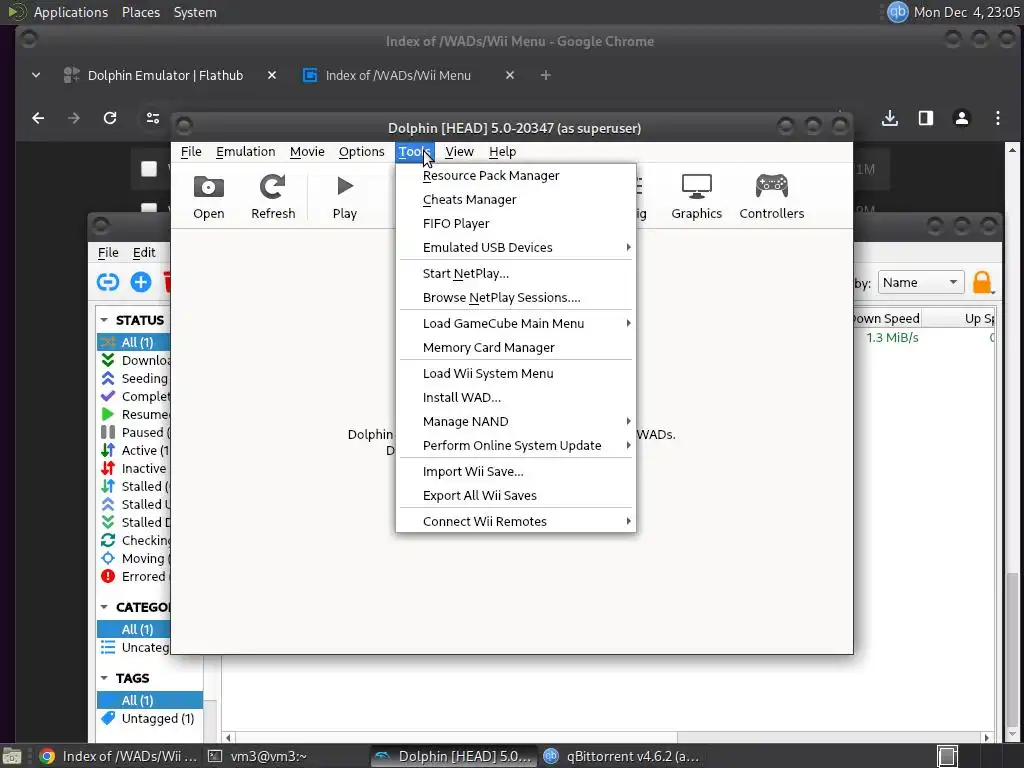Click the Chrome reload button
The width and height of the screenshot is (1024, 768).
pos(110,118)
